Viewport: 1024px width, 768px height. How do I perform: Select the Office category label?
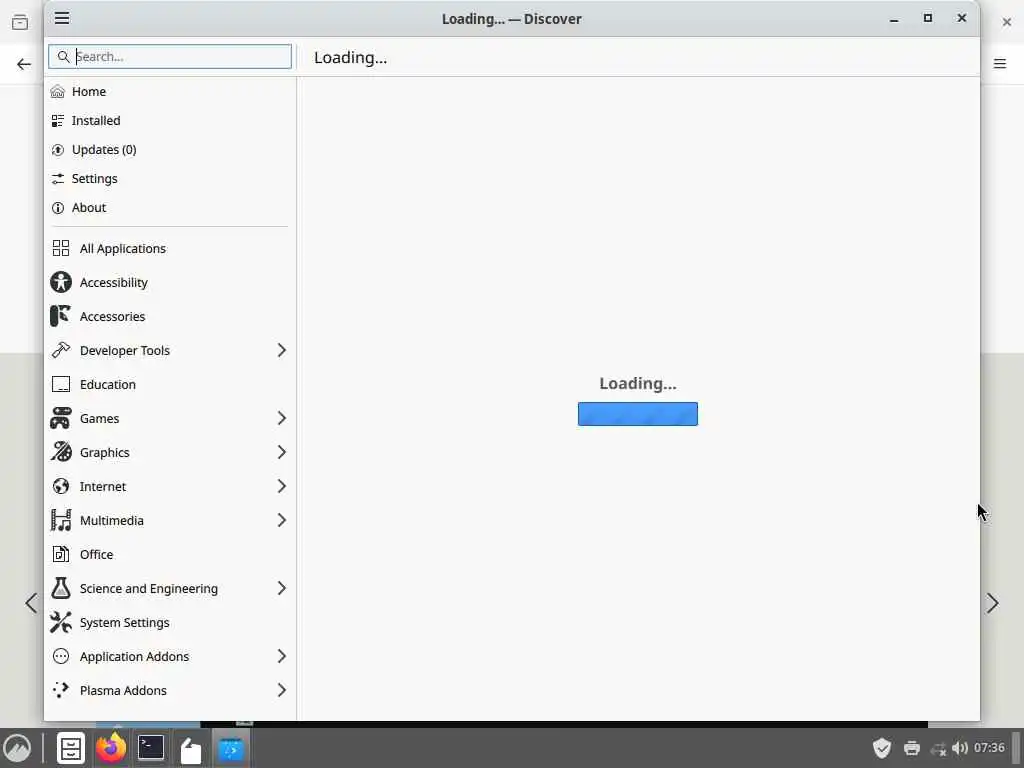pos(97,554)
